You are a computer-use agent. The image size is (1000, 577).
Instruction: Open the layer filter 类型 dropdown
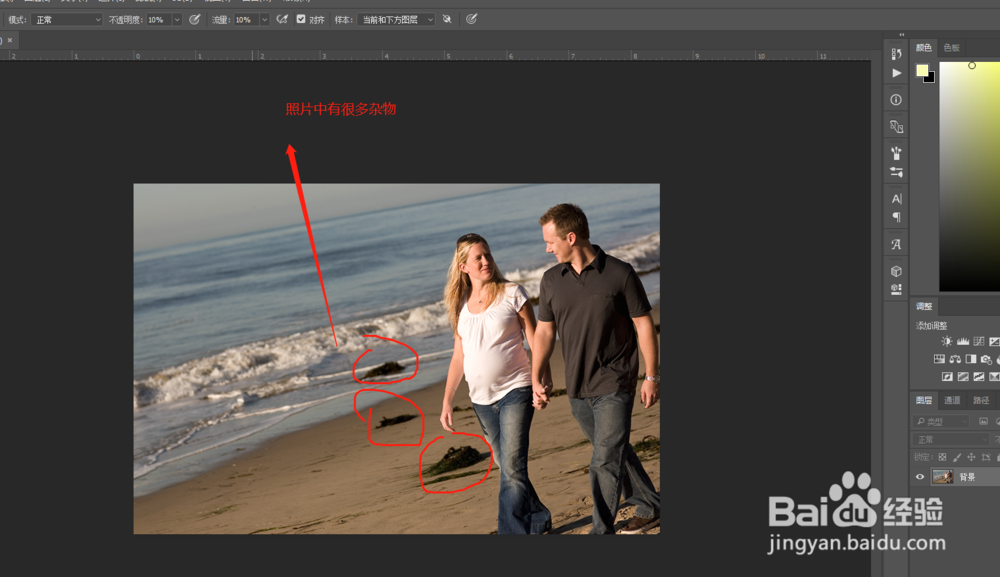click(941, 421)
